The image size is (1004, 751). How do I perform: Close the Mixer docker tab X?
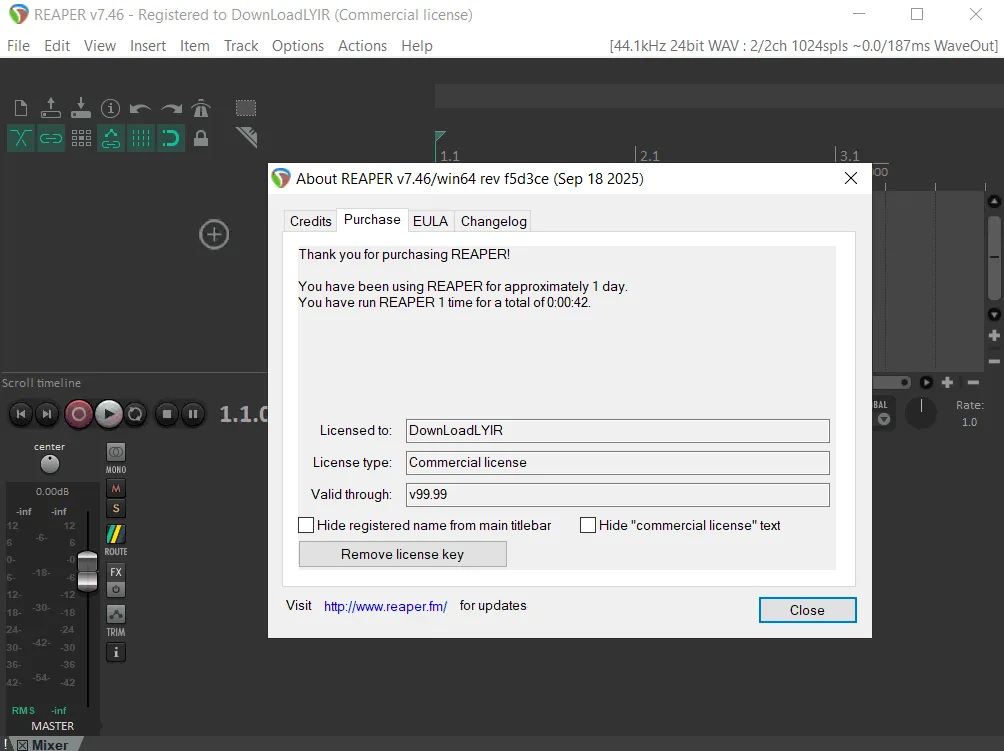pos(22,745)
